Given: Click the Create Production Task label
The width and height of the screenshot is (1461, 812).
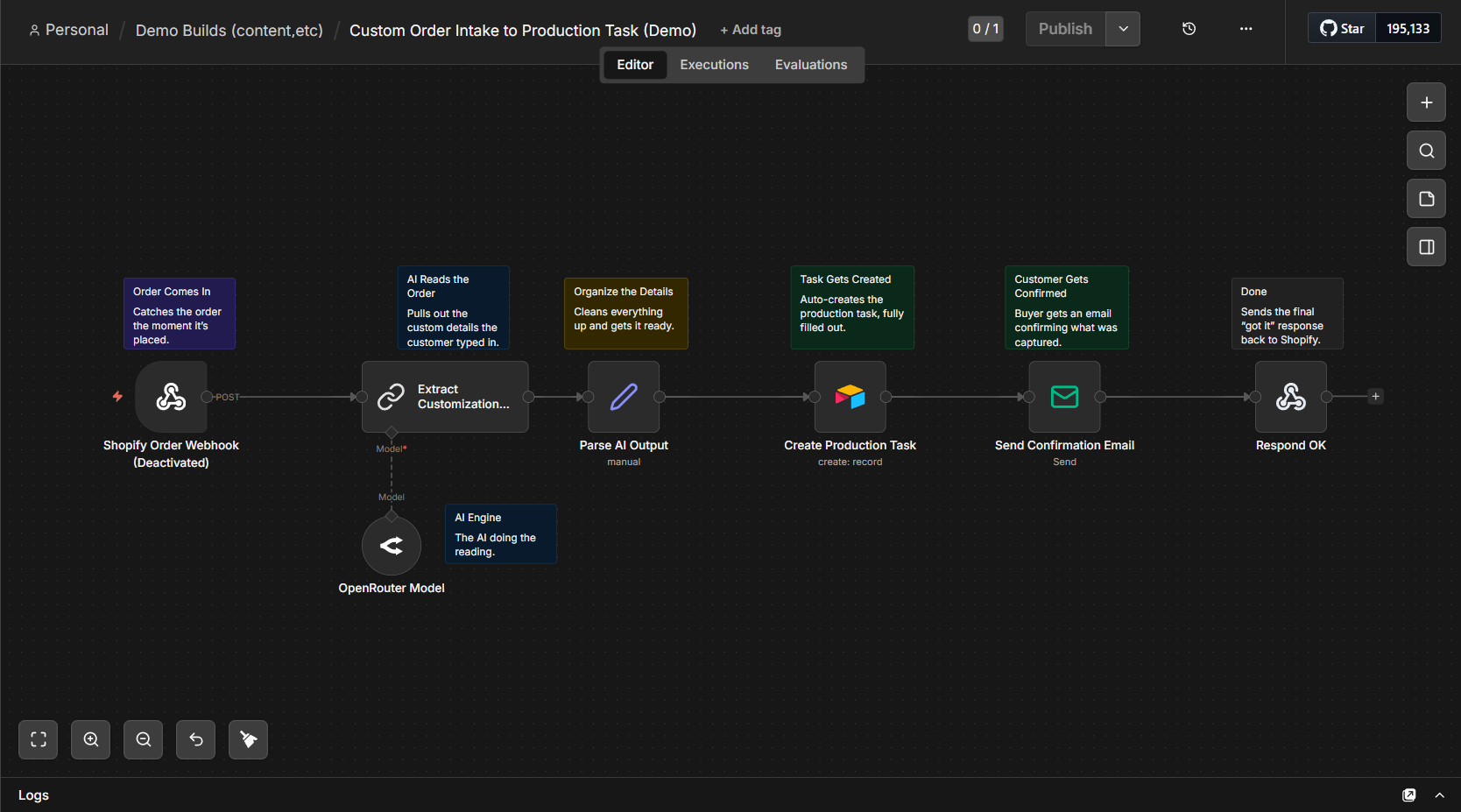Looking at the screenshot, I should [850, 445].
